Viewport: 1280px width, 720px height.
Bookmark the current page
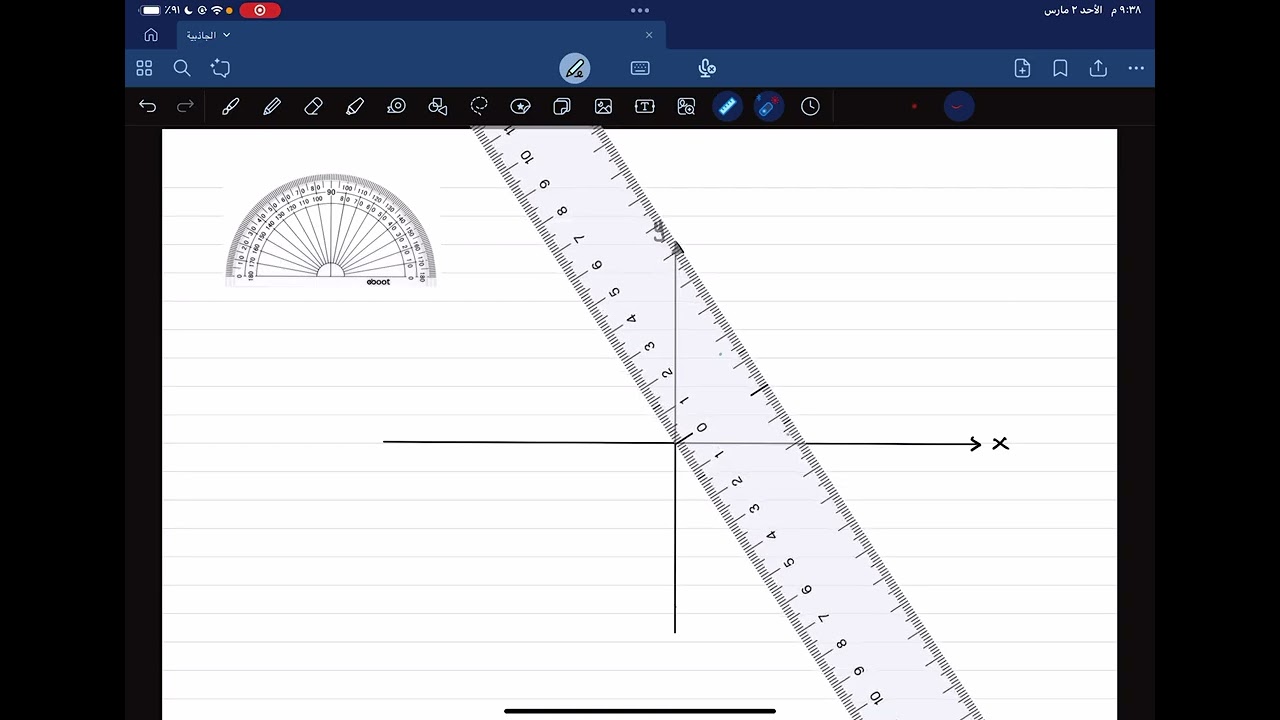click(x=1060, y=68)
